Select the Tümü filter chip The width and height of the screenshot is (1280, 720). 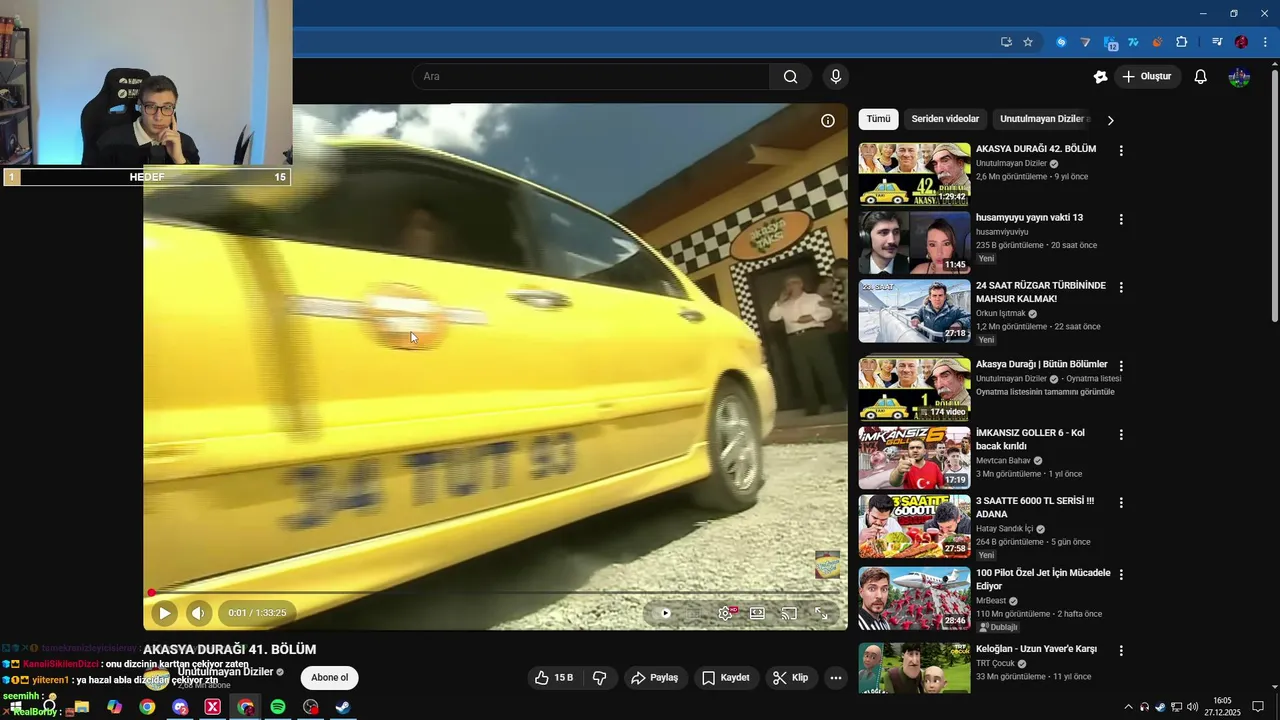878,119
